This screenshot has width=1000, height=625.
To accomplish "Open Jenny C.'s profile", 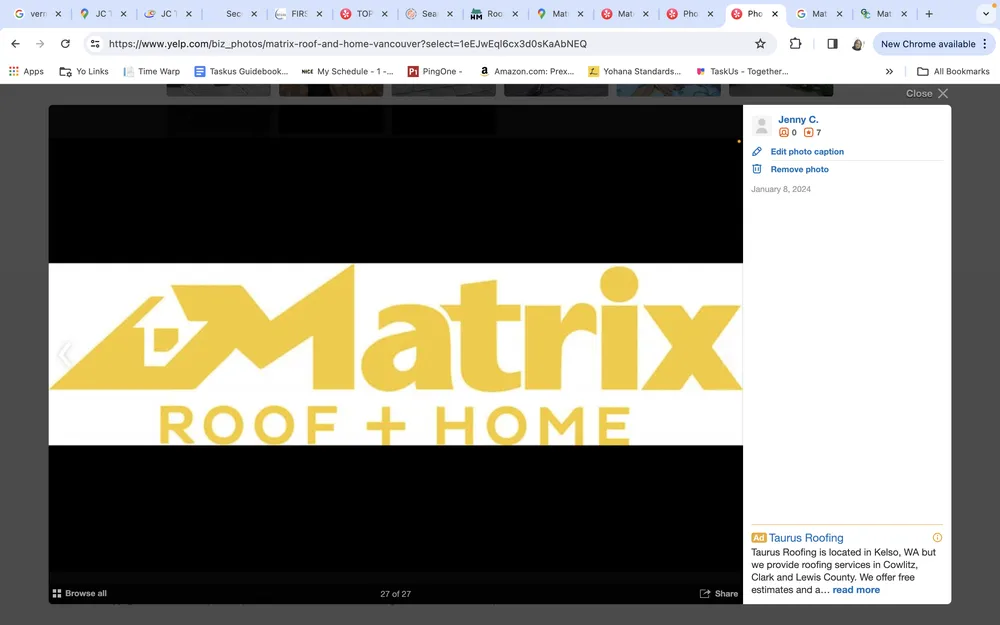I will click(798, 119).
